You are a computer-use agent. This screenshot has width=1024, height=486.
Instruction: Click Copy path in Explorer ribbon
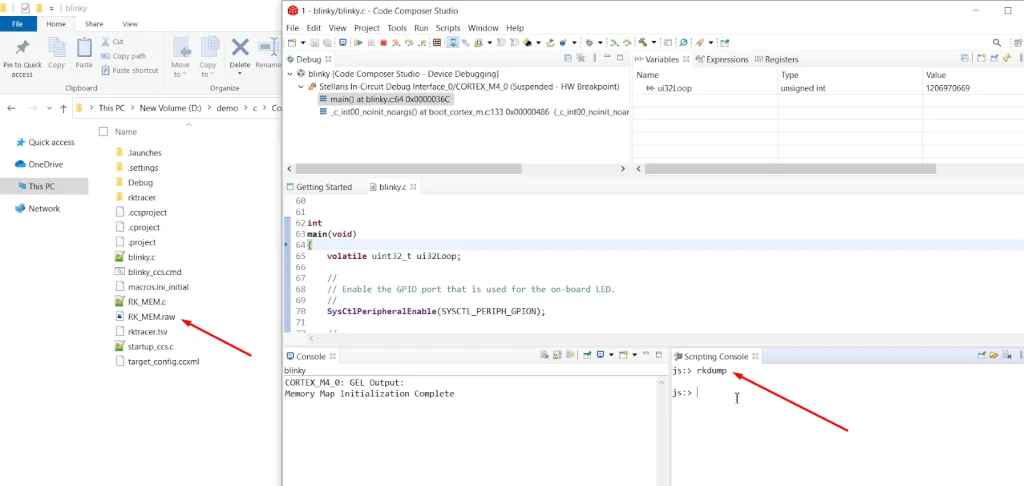click(124, 56)
